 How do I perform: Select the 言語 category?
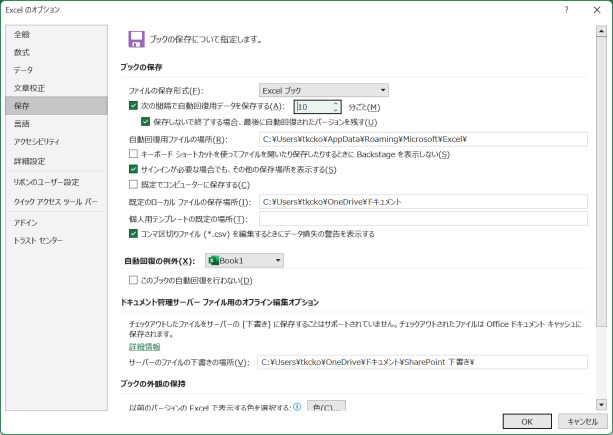coord(56,124)
